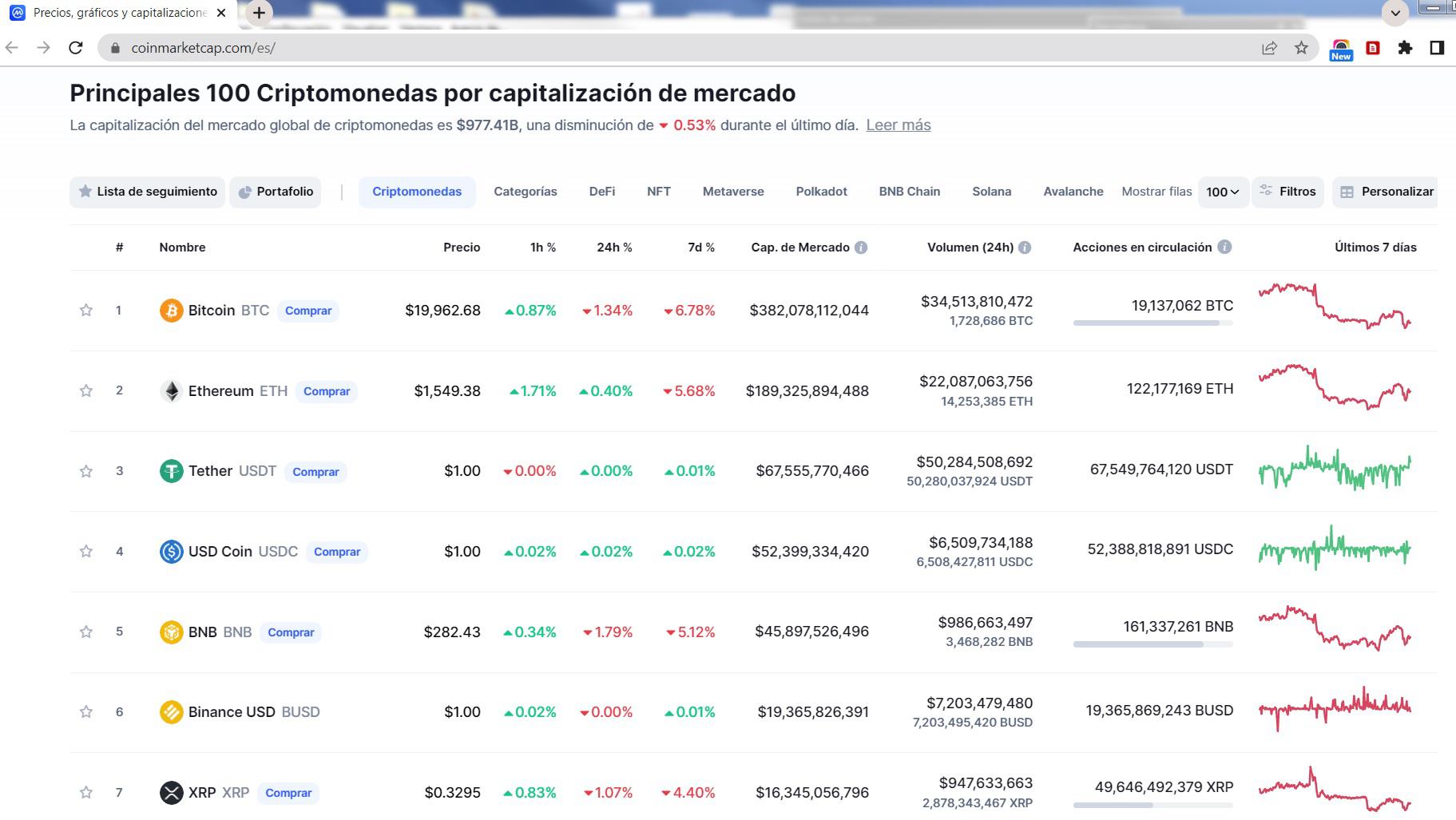Add USD Coin to the watchlist with its star
This screenshot has height=820, width=1456.
click(86, 552)
